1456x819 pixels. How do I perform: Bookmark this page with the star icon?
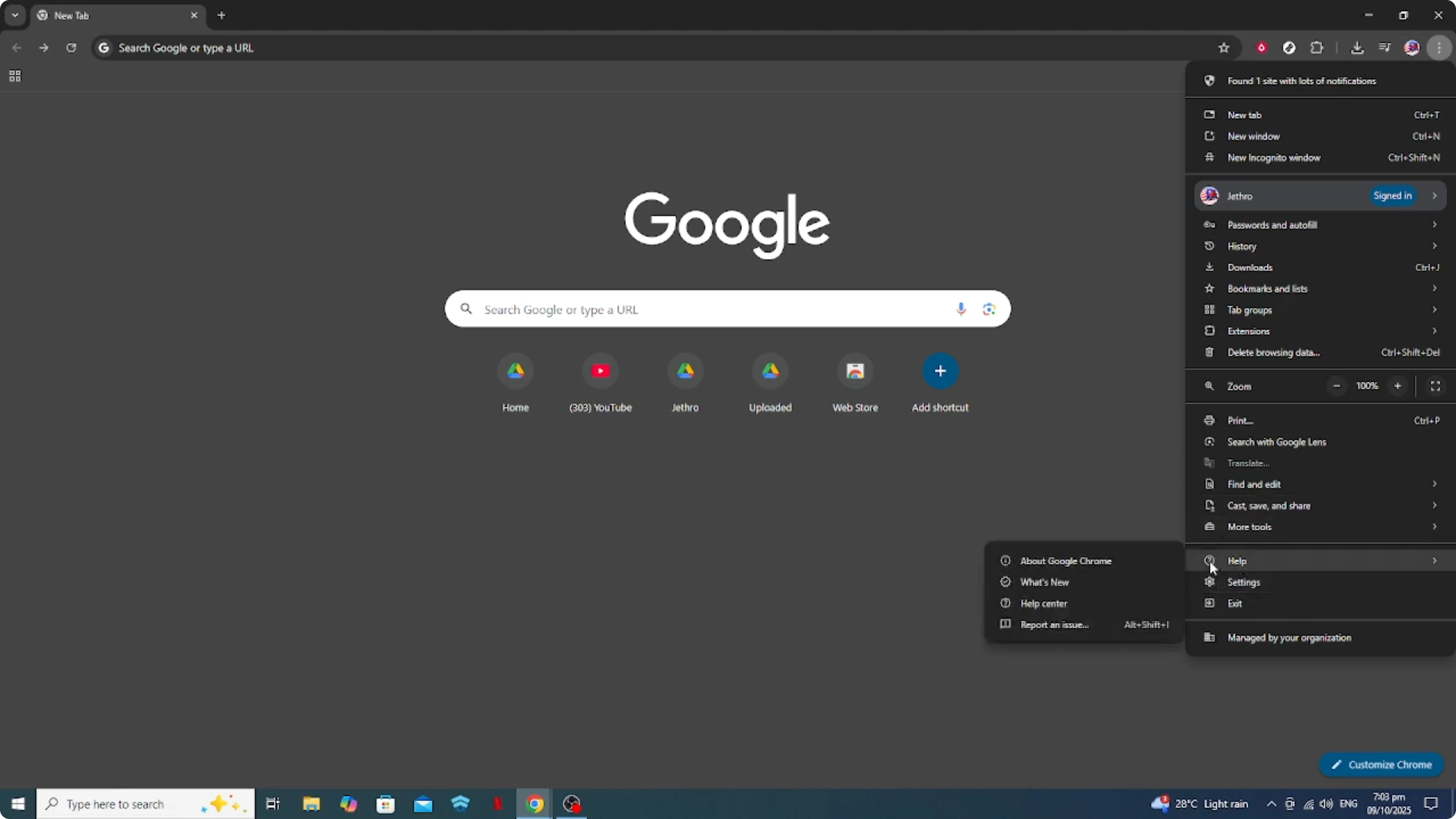coord(1224,48)
